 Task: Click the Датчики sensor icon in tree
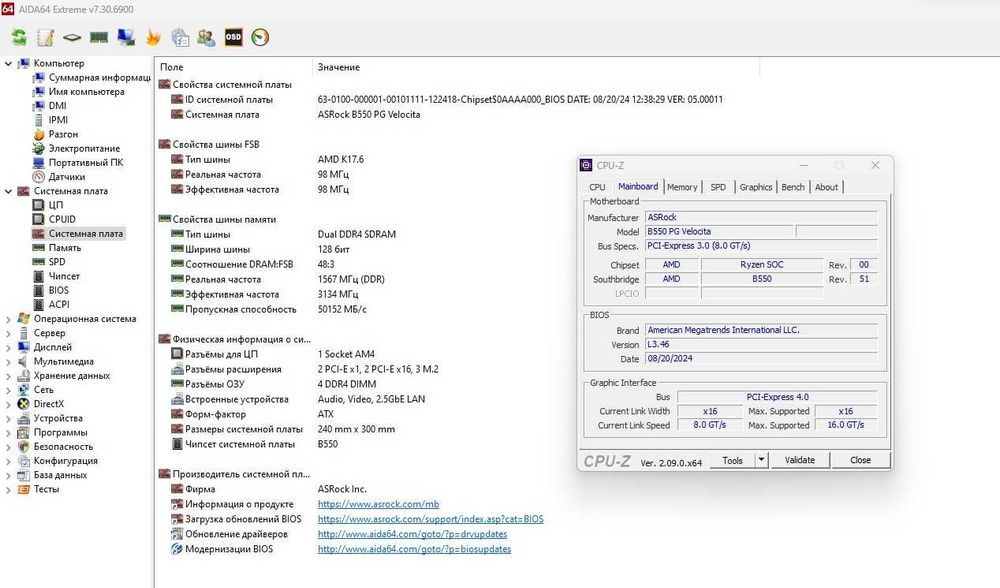click(39, 177)
